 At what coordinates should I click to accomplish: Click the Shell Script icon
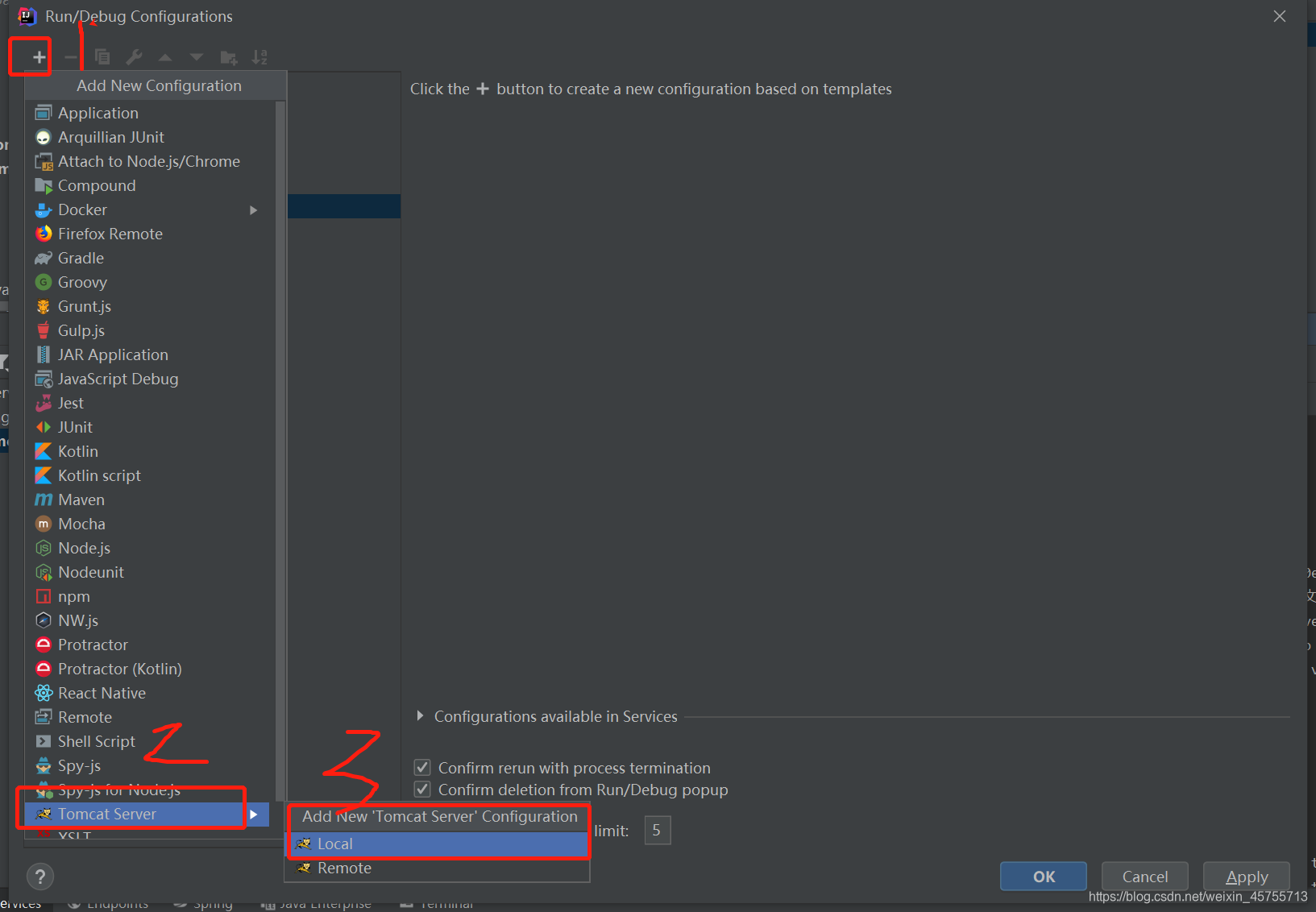coord(44,741)
